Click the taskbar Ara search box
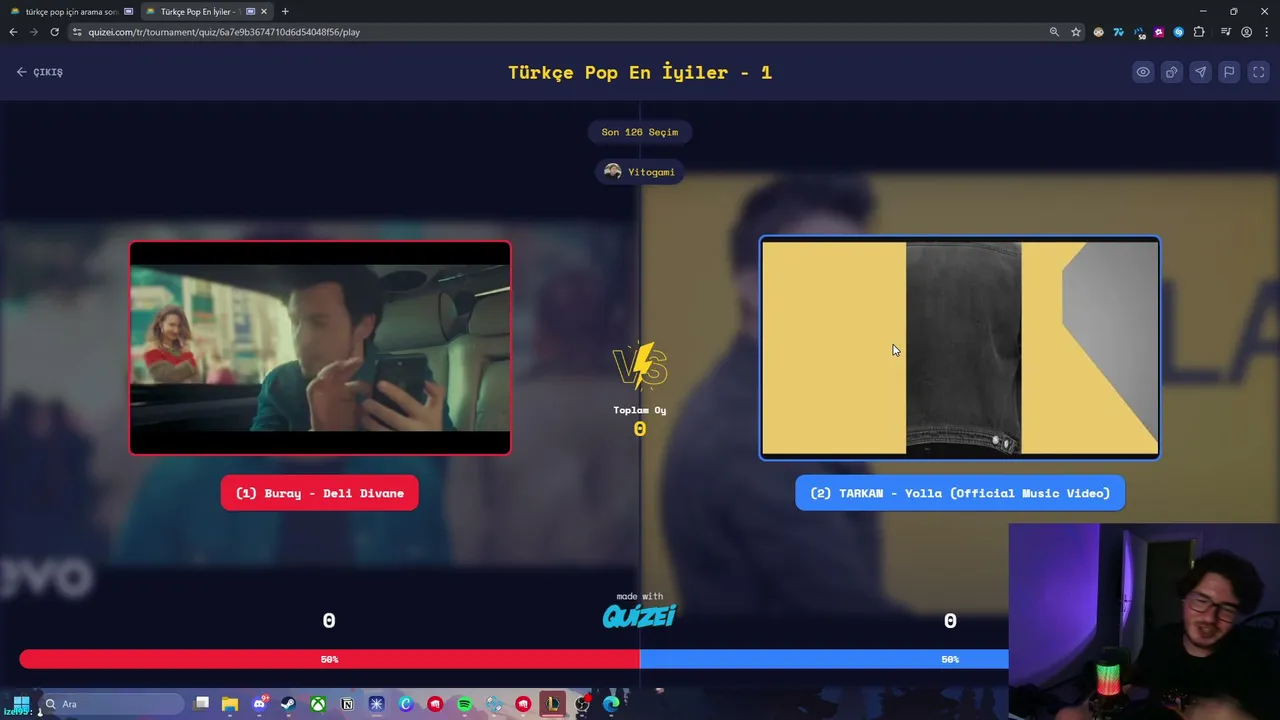 tap(112, 704)
